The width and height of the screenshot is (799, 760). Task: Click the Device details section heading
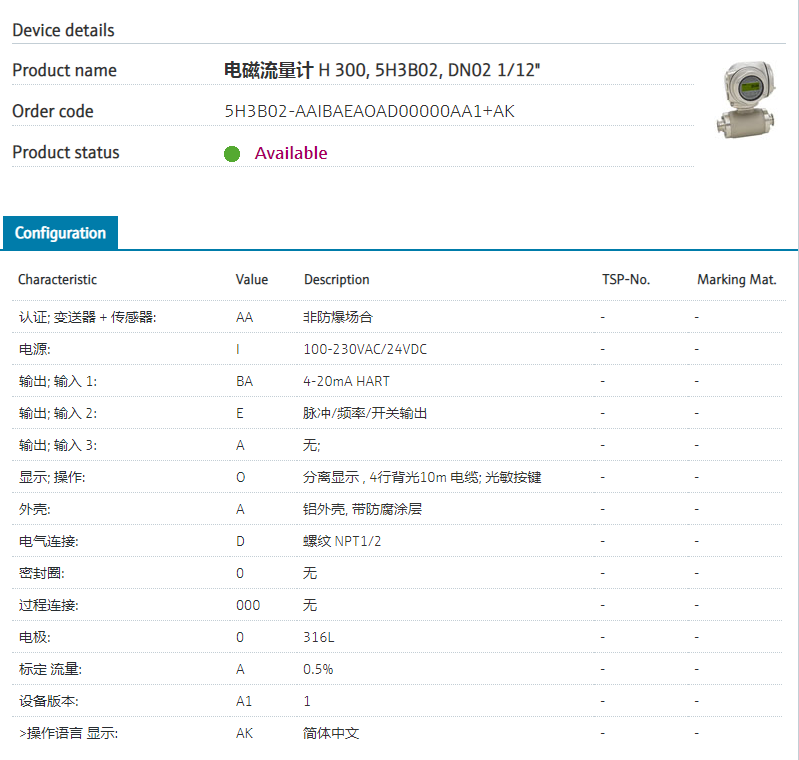[63, 30]
